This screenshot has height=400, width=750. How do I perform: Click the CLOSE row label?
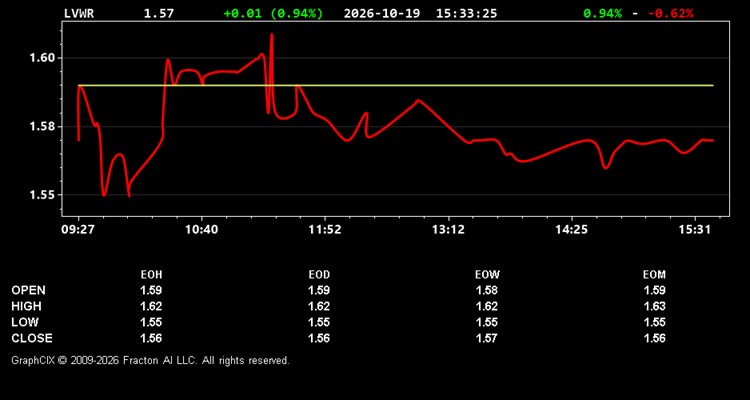tap(32, 338)
